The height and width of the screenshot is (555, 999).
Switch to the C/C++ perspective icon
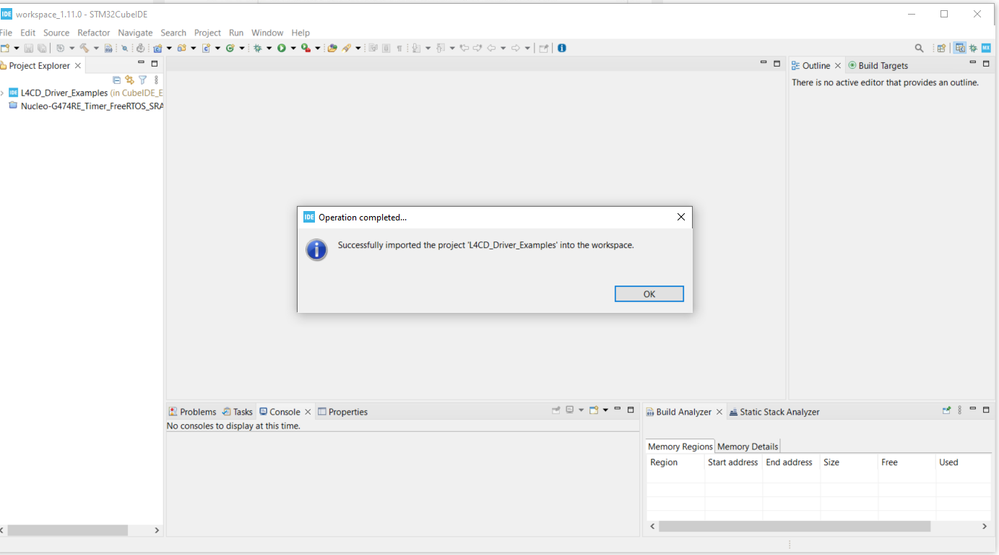click(959, 48)
